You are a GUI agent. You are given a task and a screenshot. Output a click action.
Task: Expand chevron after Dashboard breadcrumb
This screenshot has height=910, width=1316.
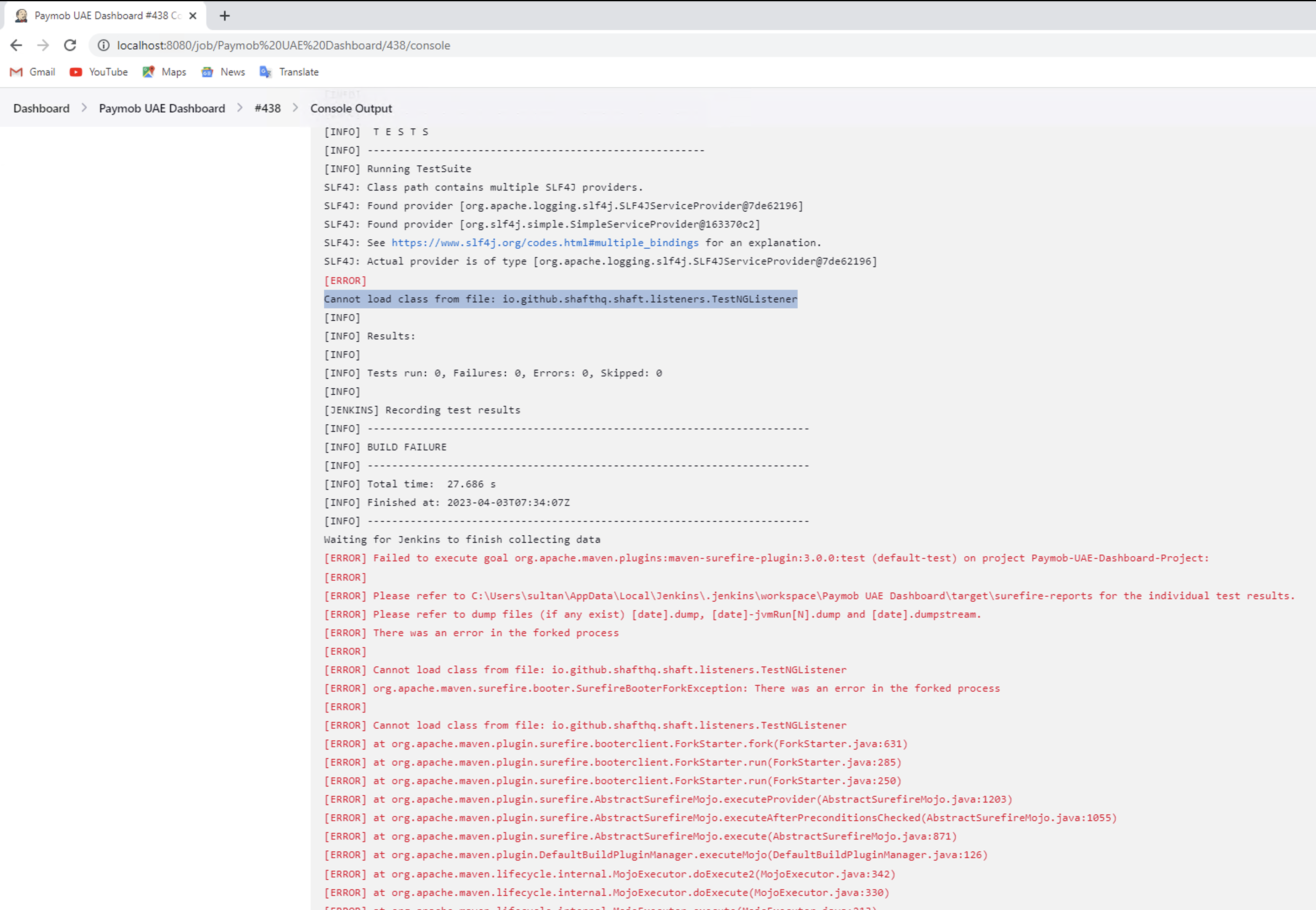tap(84, 108)
